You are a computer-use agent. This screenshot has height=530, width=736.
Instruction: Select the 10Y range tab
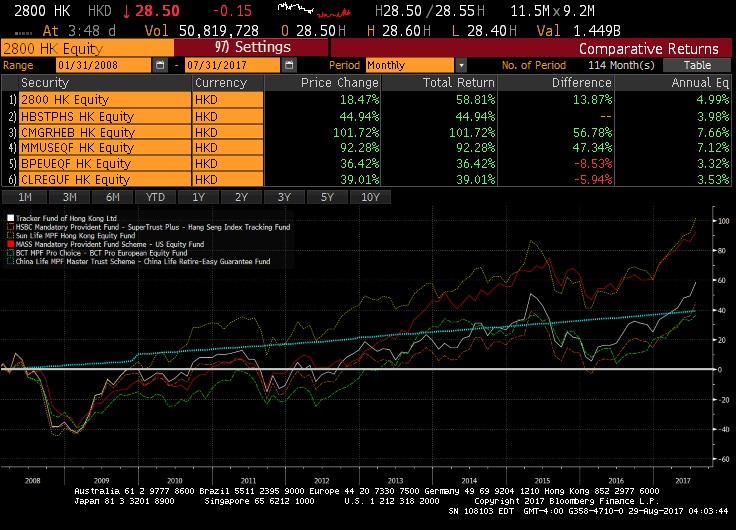tap(370, 197)
